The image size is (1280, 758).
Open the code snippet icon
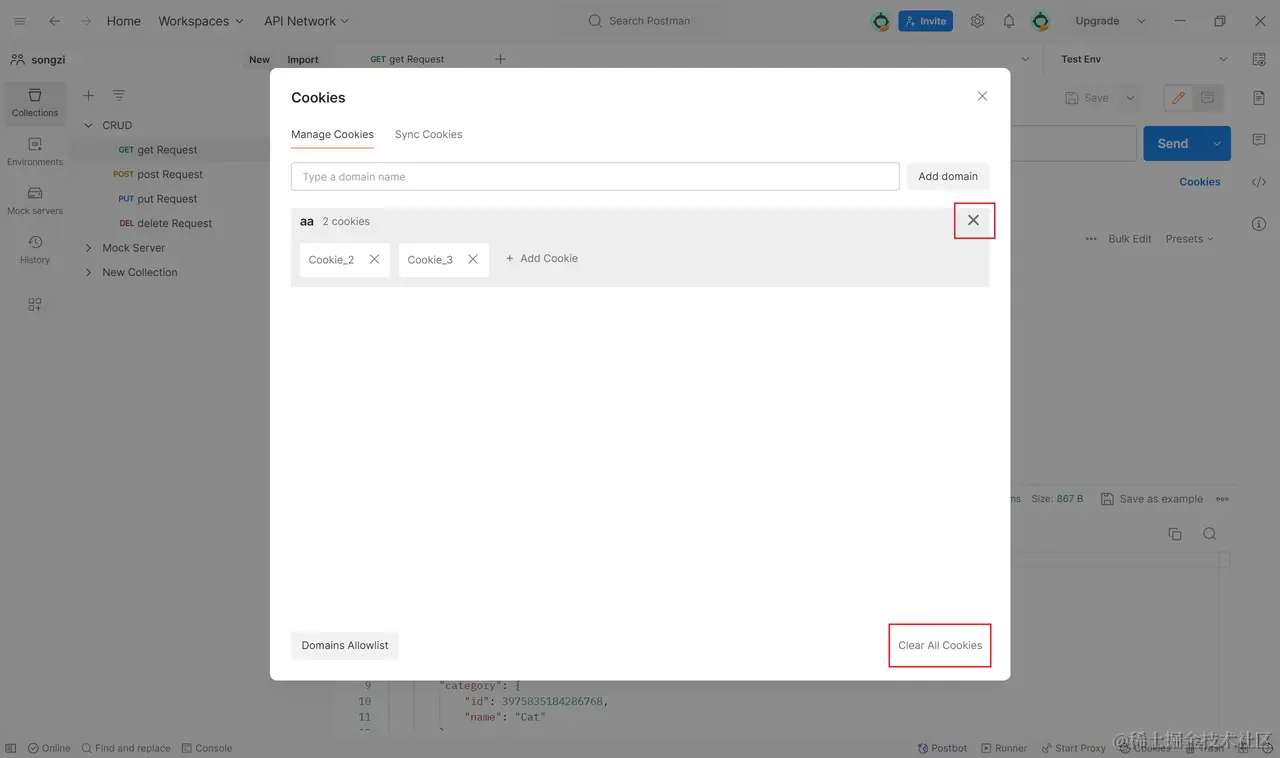[x=1259, y=182]
